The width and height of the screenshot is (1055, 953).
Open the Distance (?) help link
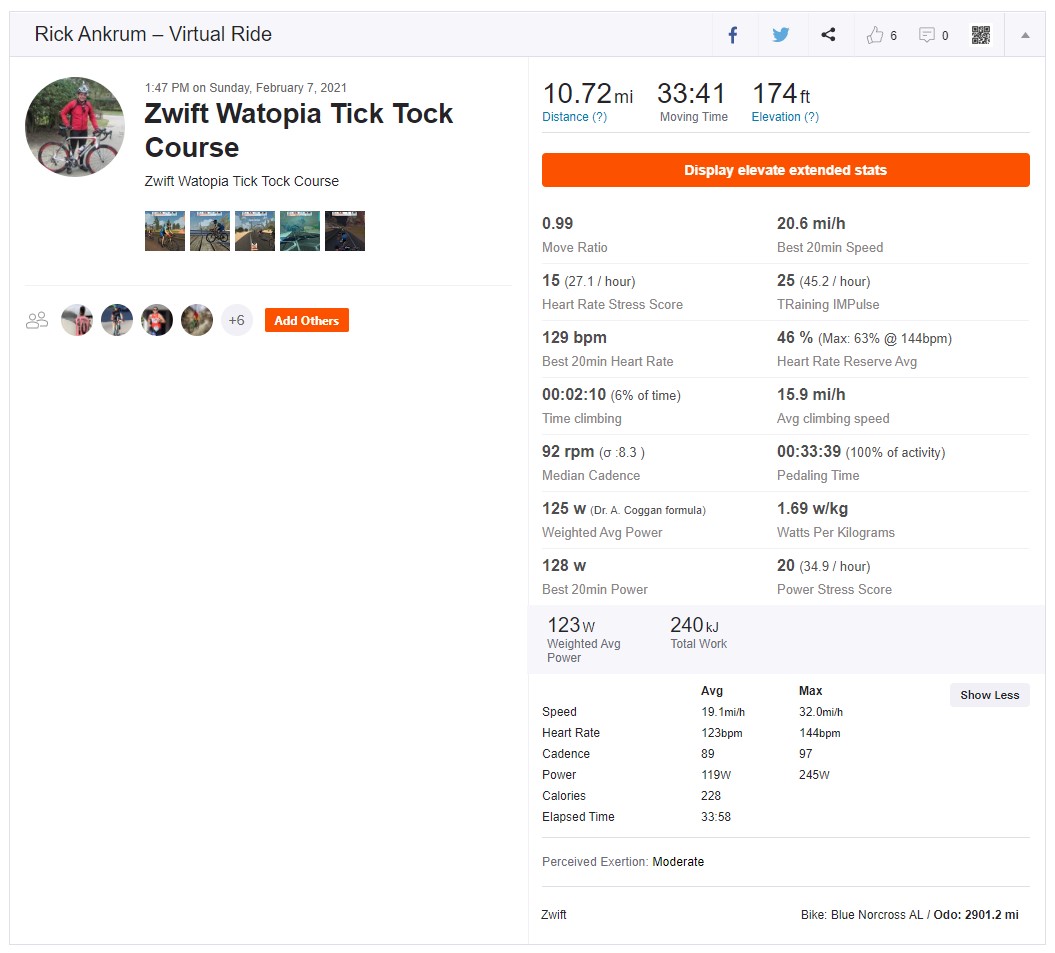[x=574, y=117]
